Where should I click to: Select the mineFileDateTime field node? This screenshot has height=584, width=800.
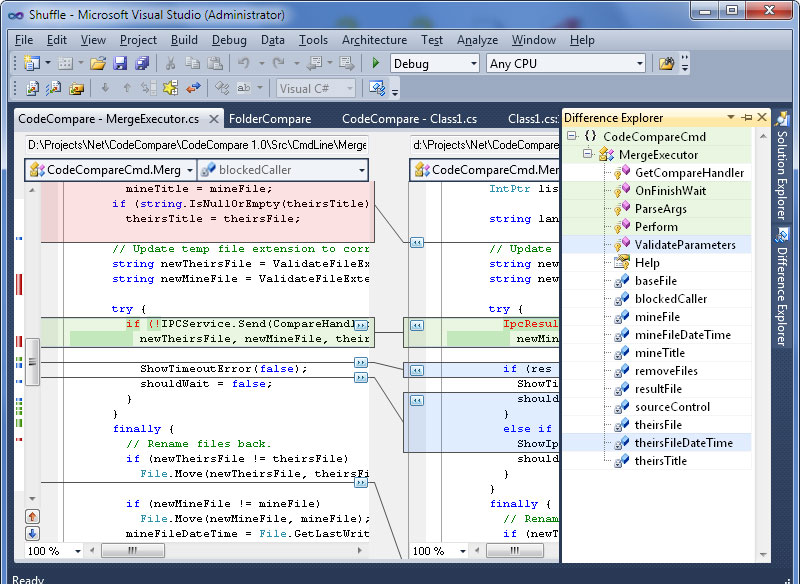tap(683, 335)
